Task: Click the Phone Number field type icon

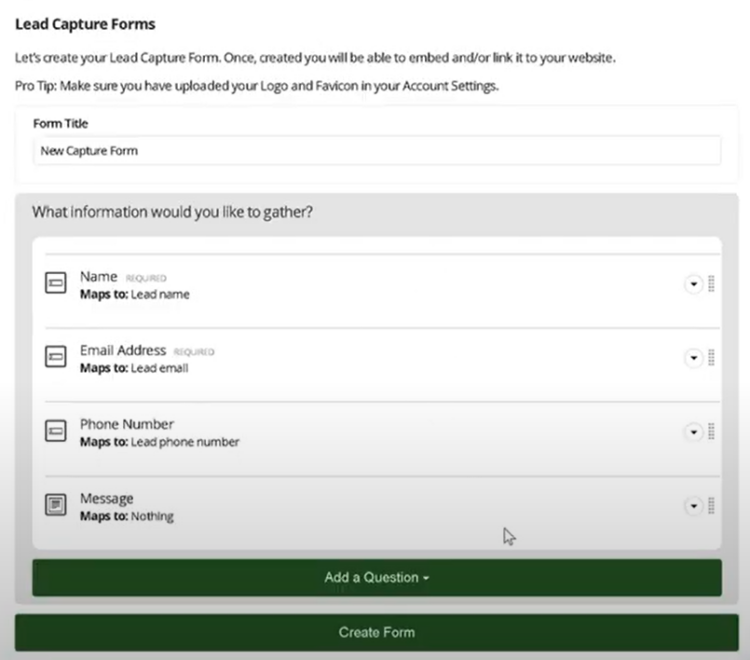Action: (x=55, y=431)
